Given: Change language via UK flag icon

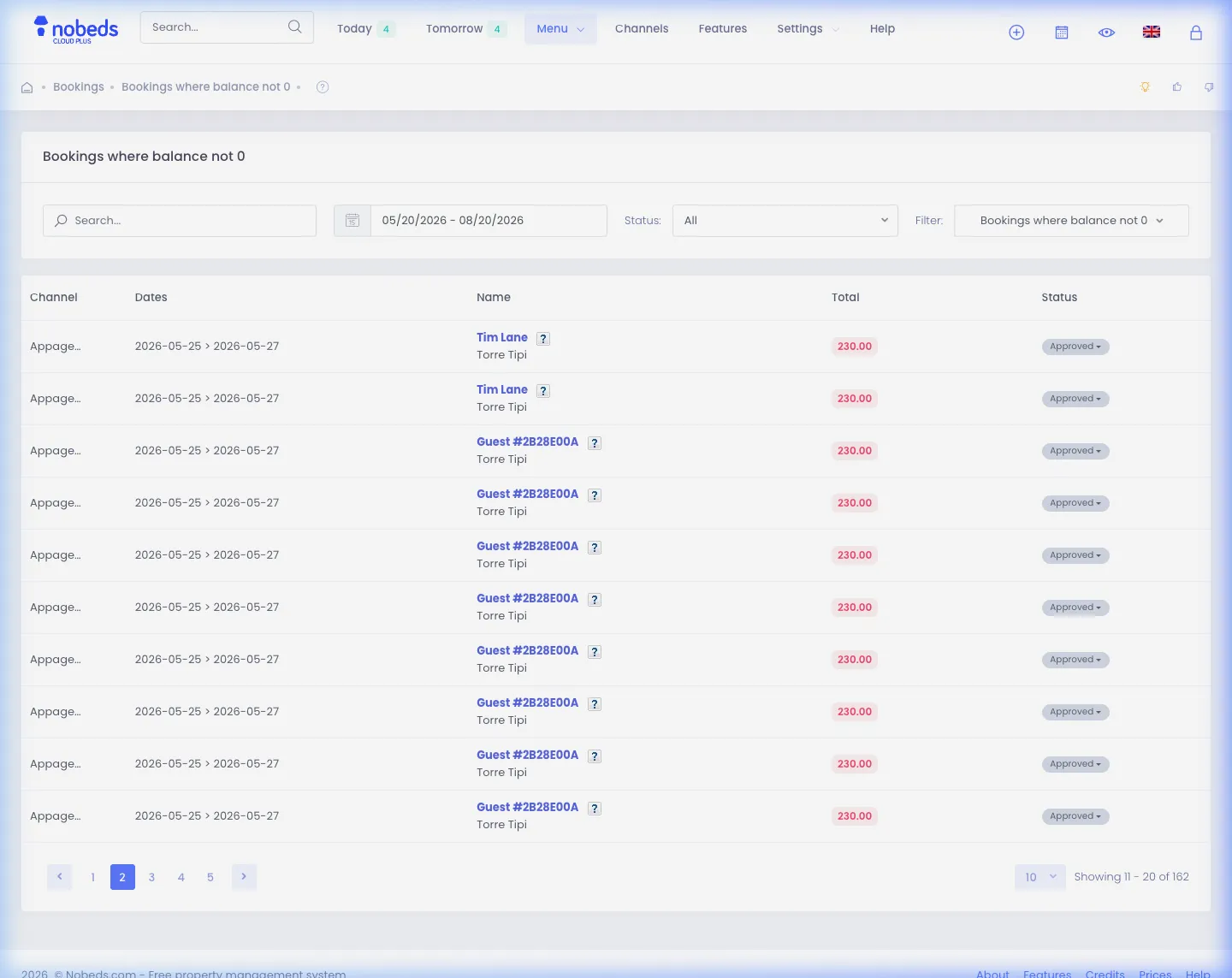Looking at the screenshot, I should [1152, 32].
